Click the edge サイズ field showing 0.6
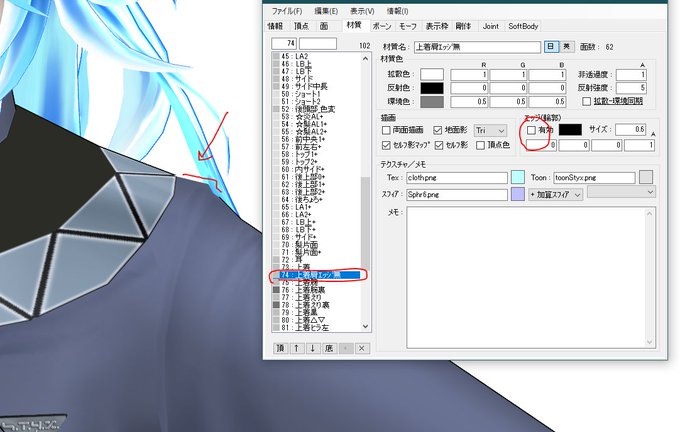The height and width of the screenshot is (432, 680). tap(631, 129)
